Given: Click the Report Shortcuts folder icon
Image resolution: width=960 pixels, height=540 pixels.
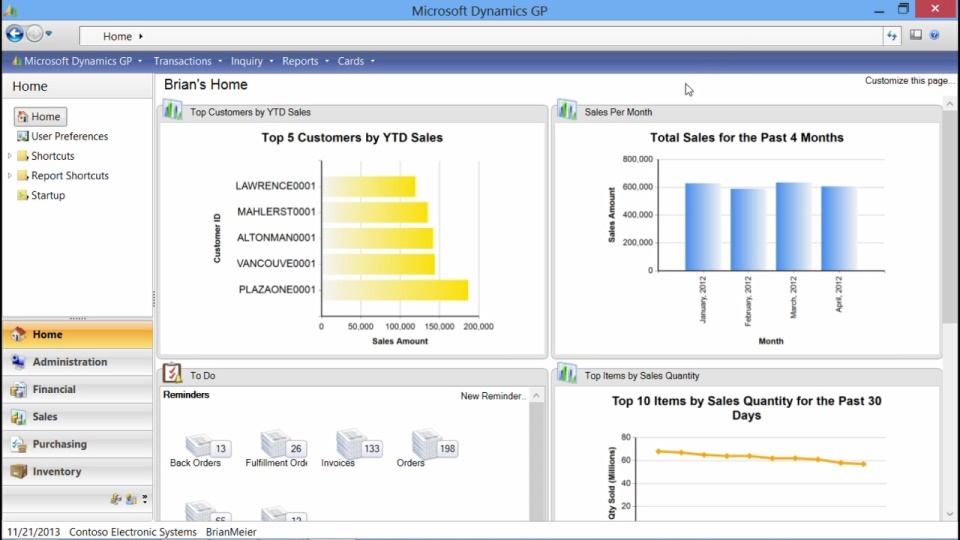Looking at the screenshot, I should tap(23, 175).
